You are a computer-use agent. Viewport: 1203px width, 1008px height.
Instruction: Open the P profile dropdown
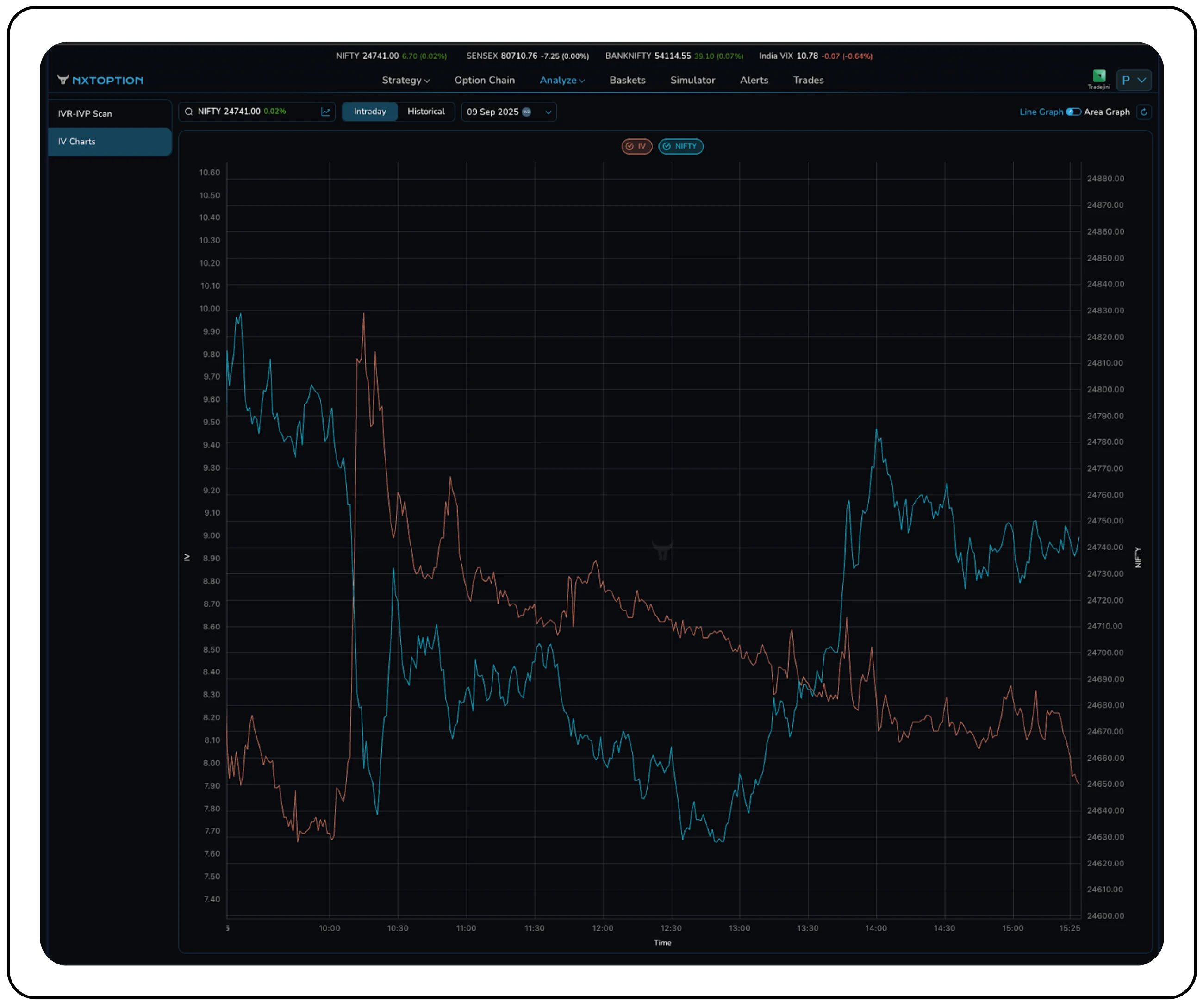point(1134,81)
